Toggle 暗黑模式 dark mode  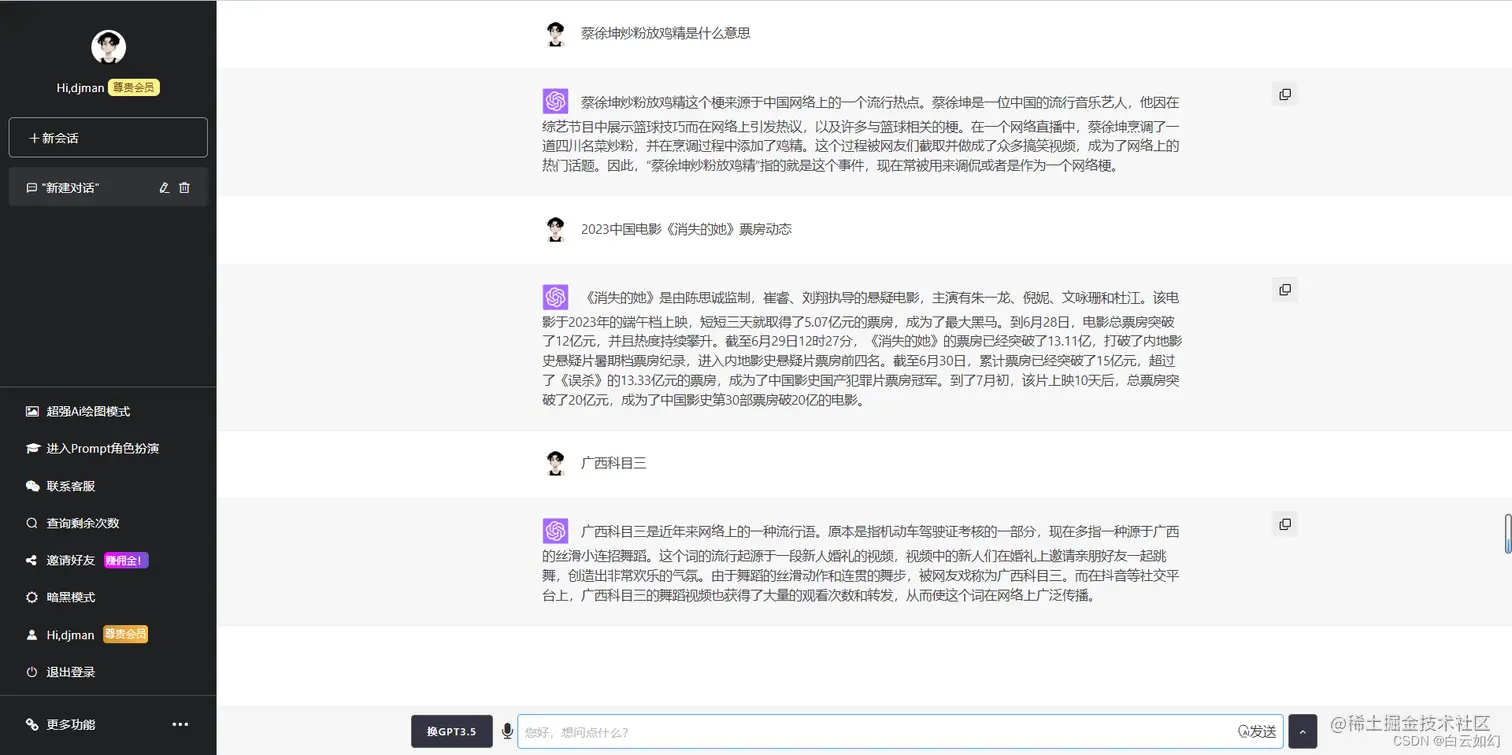[34, 596]
